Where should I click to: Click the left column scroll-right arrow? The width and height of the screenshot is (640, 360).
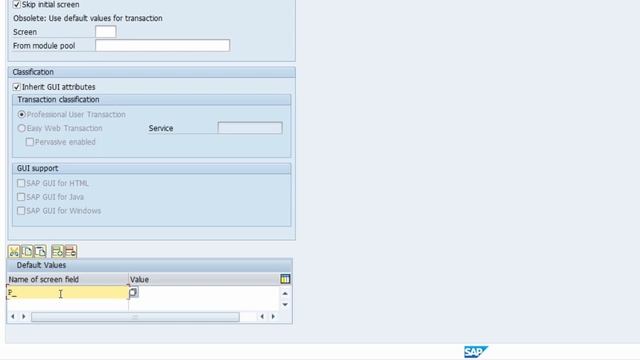24,317
